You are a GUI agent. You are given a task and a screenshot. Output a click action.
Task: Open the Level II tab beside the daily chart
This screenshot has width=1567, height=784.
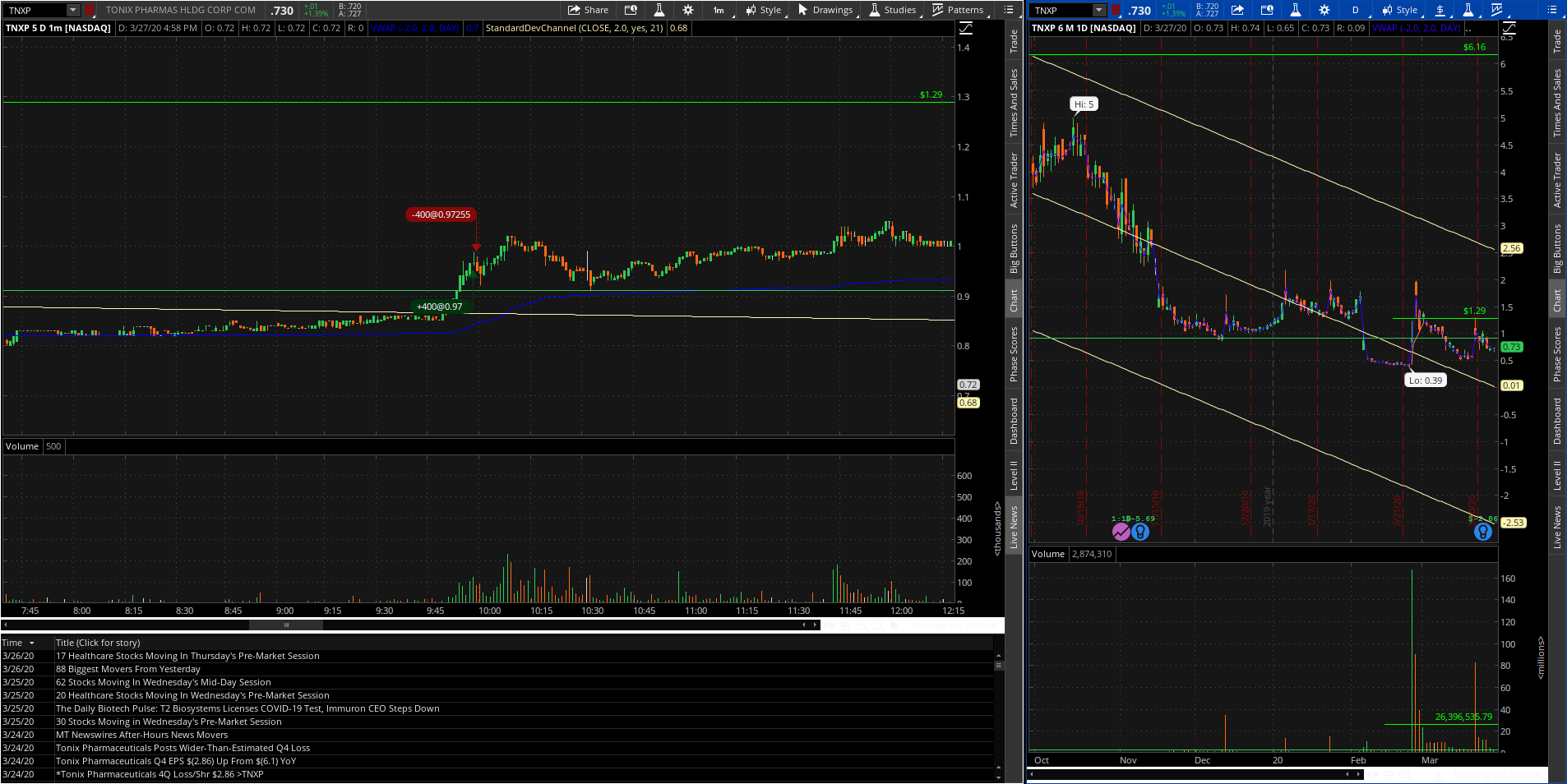click(x=1557, y=475)
